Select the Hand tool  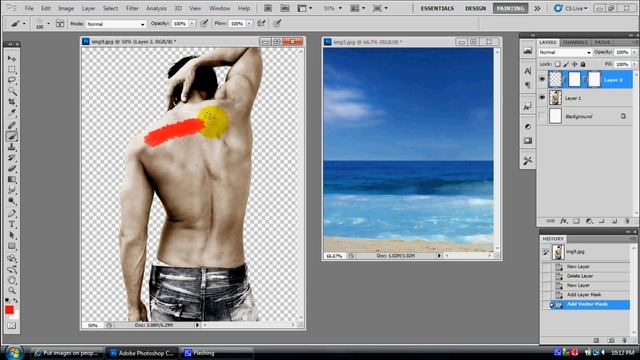[12, 280]
